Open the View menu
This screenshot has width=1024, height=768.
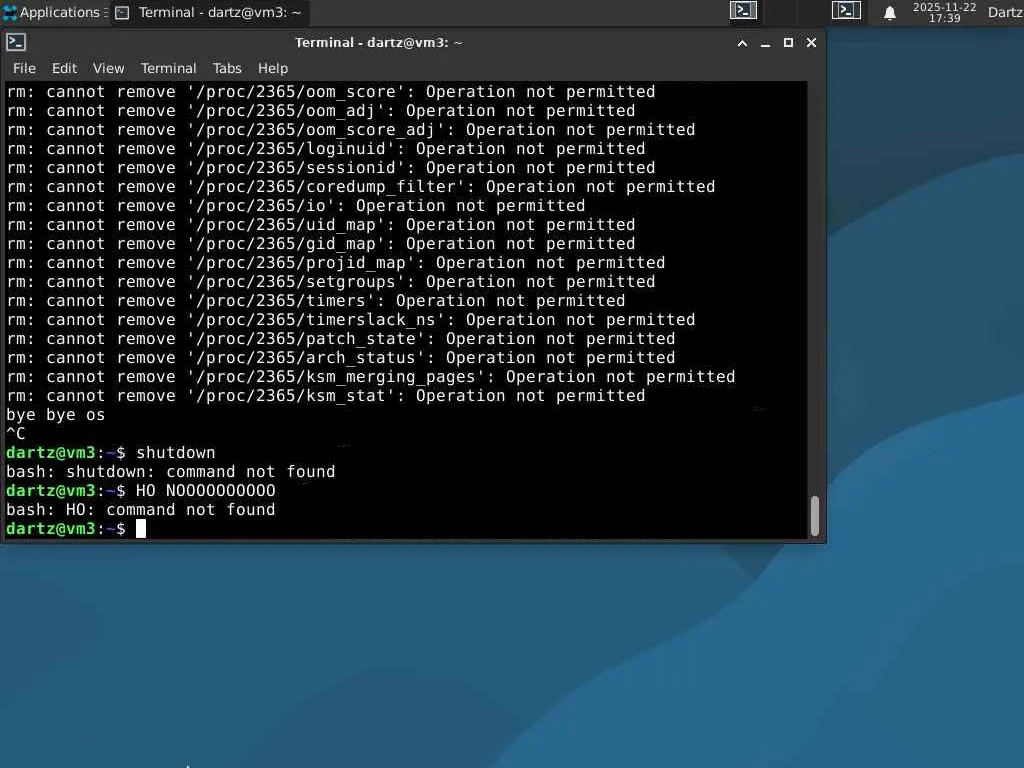pos(108,68)
